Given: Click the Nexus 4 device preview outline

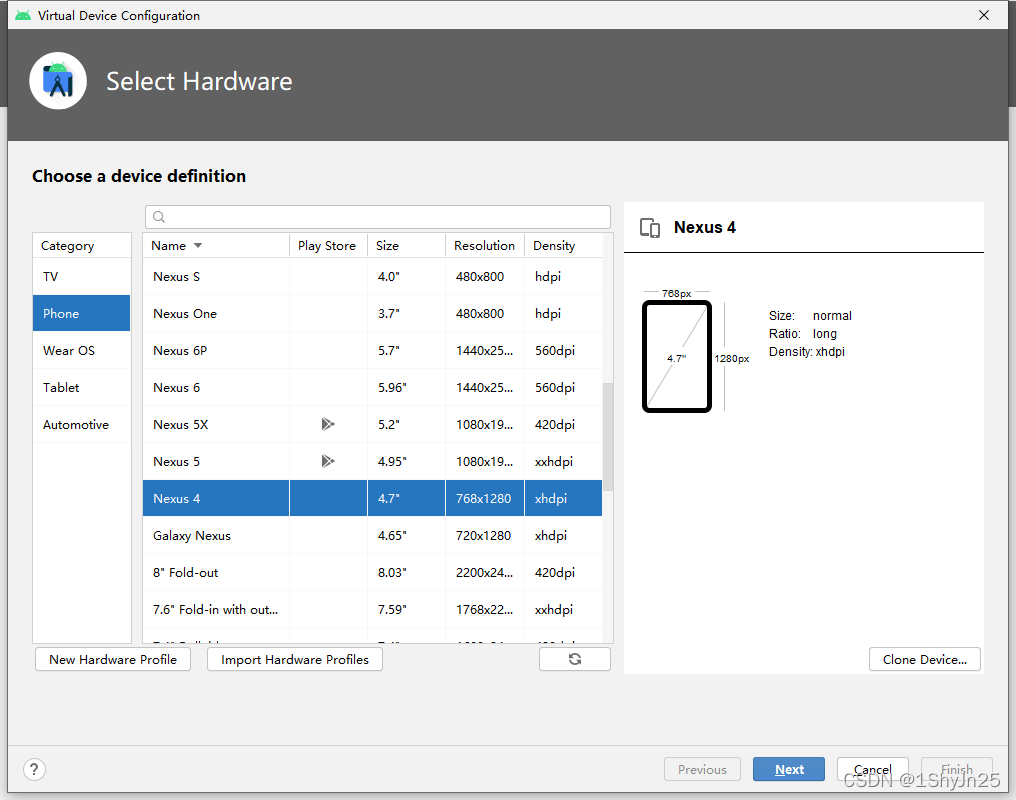Looking at the screenshot, I should coord(677,356).
